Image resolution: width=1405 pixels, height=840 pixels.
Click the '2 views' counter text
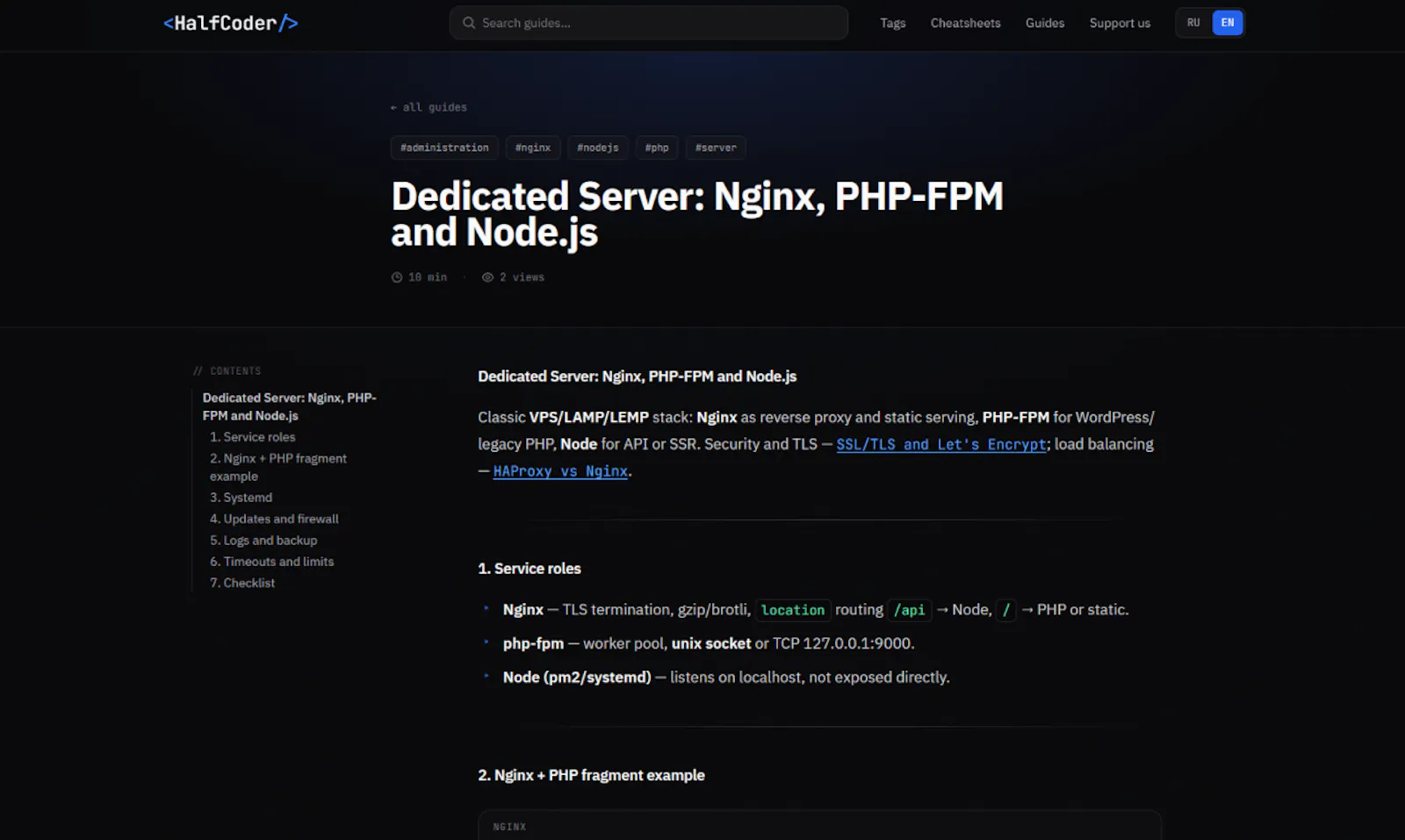coord(522,277)
